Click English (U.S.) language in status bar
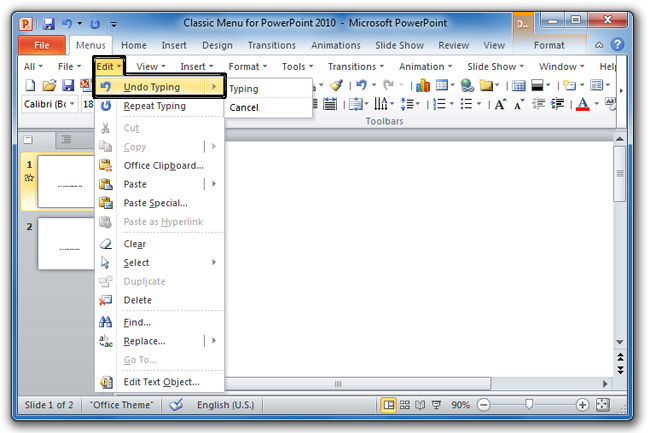The image size is (650, 433). [x=226, y=405]
